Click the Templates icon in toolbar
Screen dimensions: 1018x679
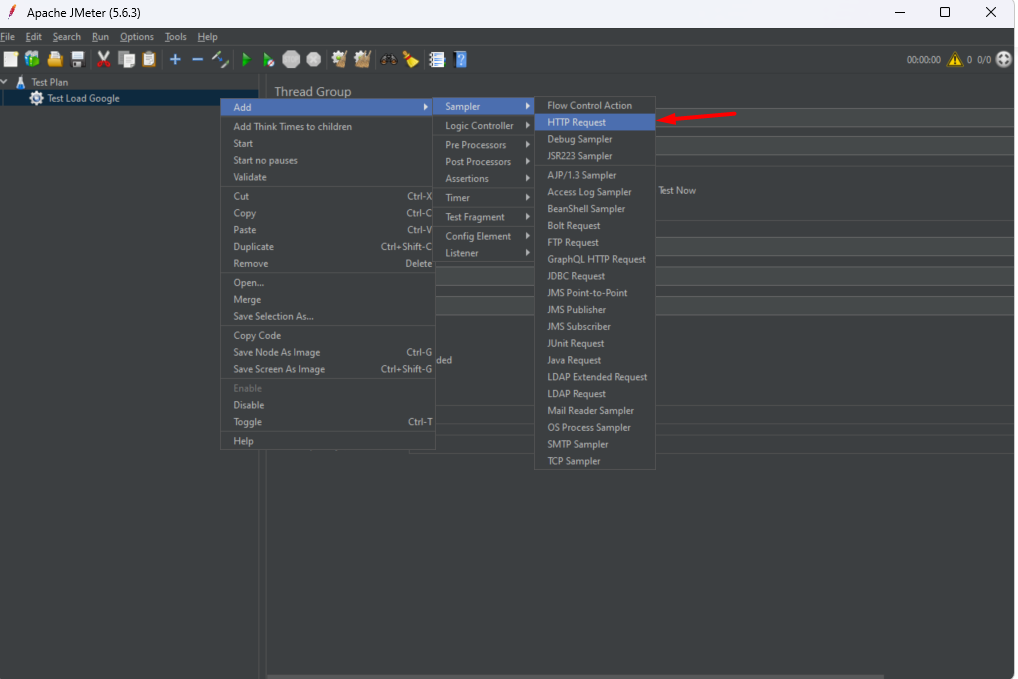(x=33, y=60)
